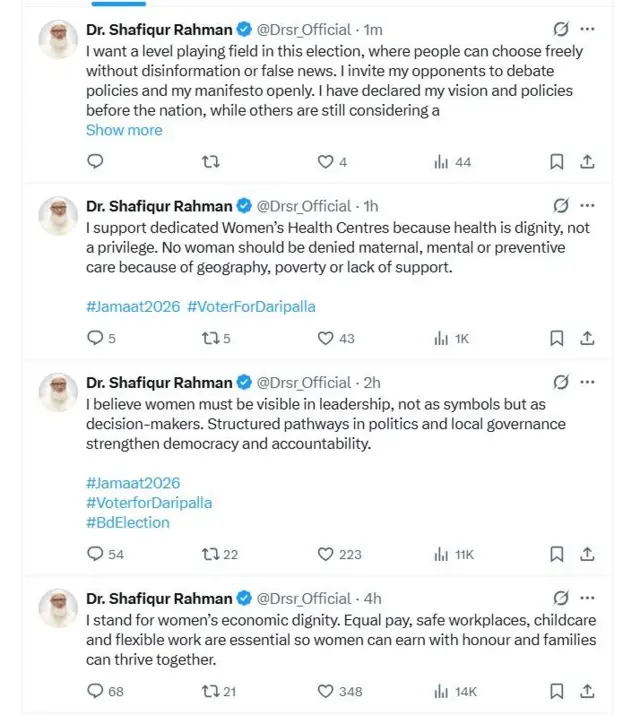Retweet the women in leadership tweet
The image size is (640, 715).
pos(210,554)
